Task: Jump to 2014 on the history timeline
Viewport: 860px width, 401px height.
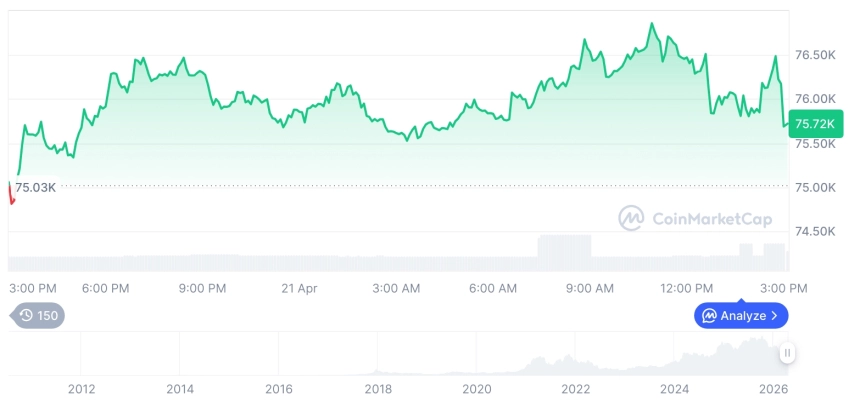Action: (x=180, y=389)
